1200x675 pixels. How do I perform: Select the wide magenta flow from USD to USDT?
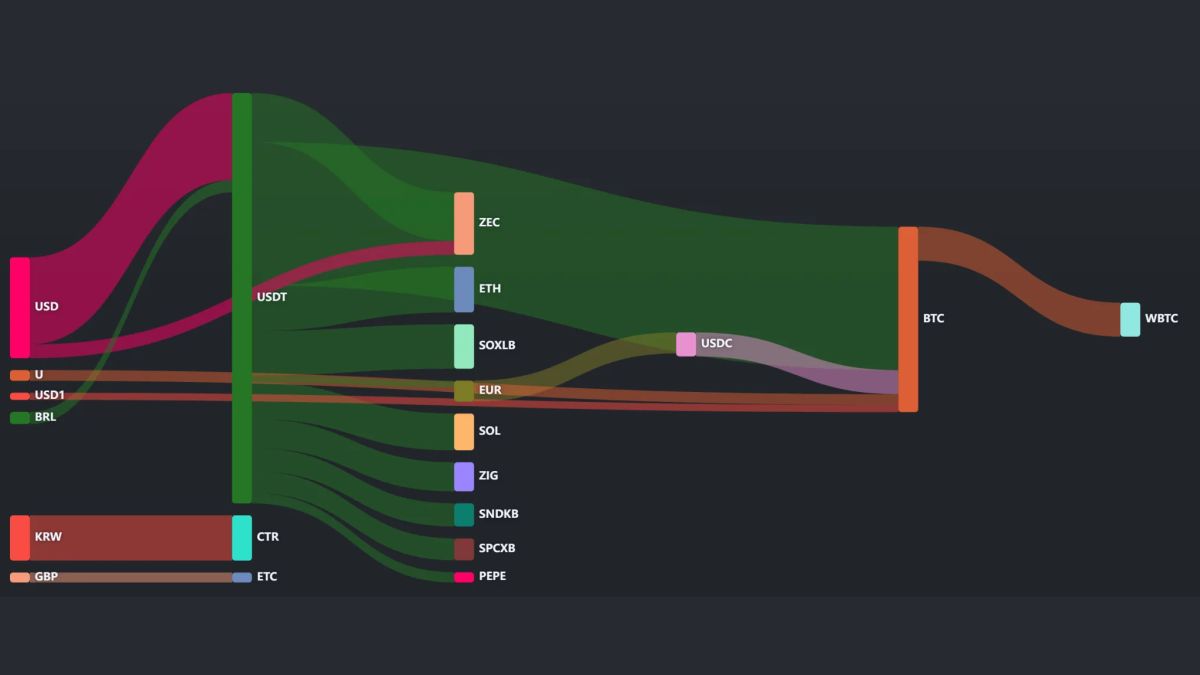click(131, 220)
